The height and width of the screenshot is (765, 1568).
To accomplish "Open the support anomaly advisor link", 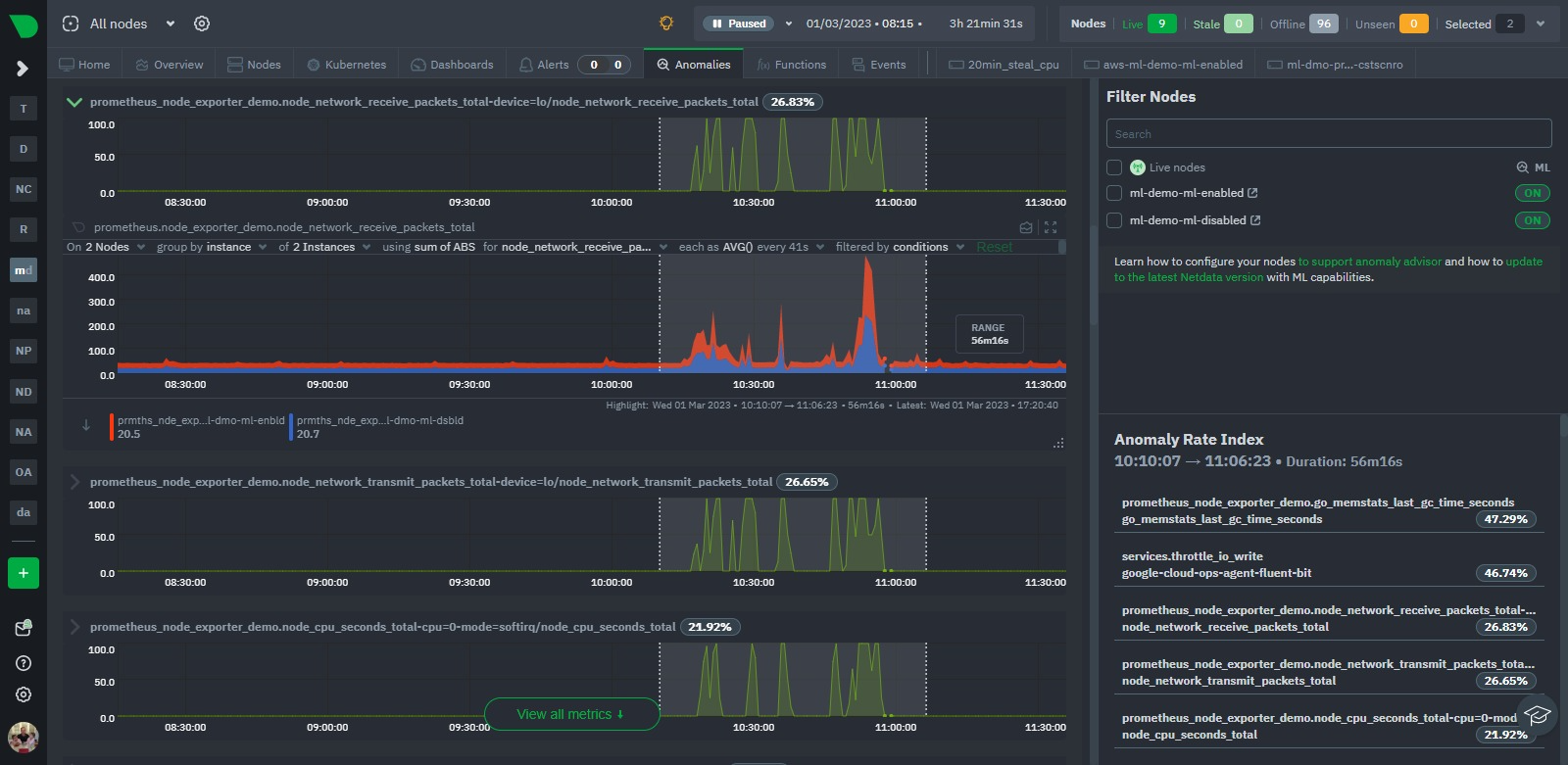I will (1370, 262).
